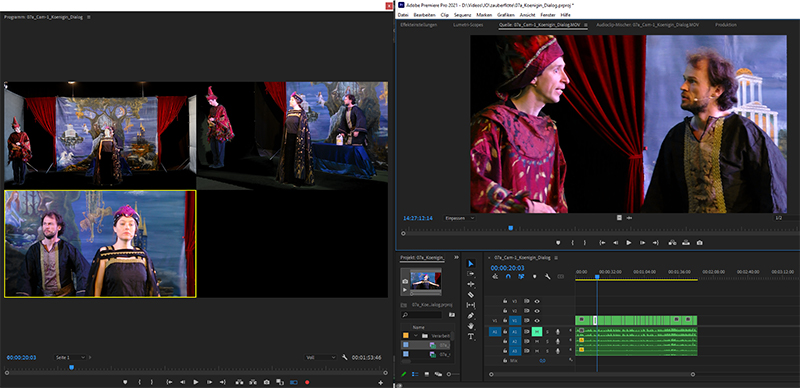This screenshot has width=800, height=388.
Task: Open the Voll playback resolution dropdown
Action: pos(320,357)
